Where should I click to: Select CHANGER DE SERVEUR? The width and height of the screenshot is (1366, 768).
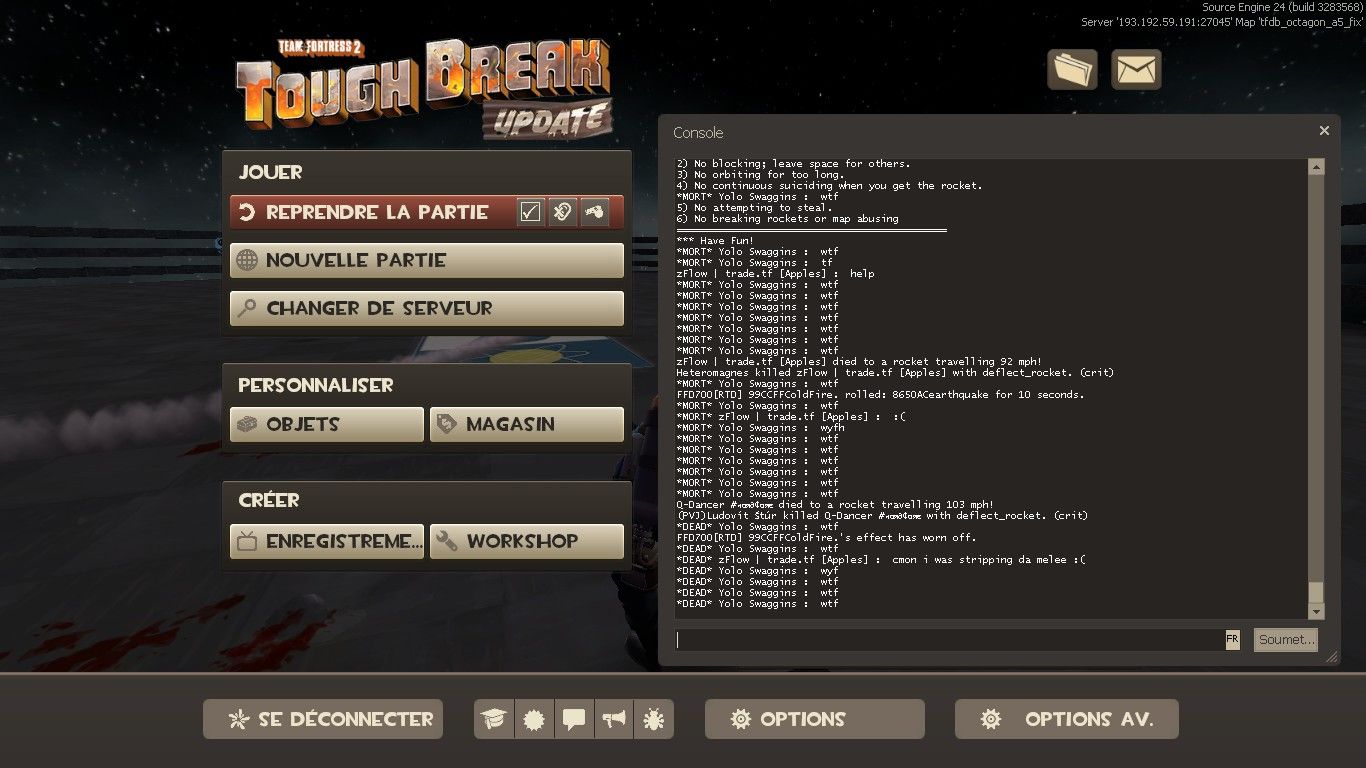(x=426, y=308)
